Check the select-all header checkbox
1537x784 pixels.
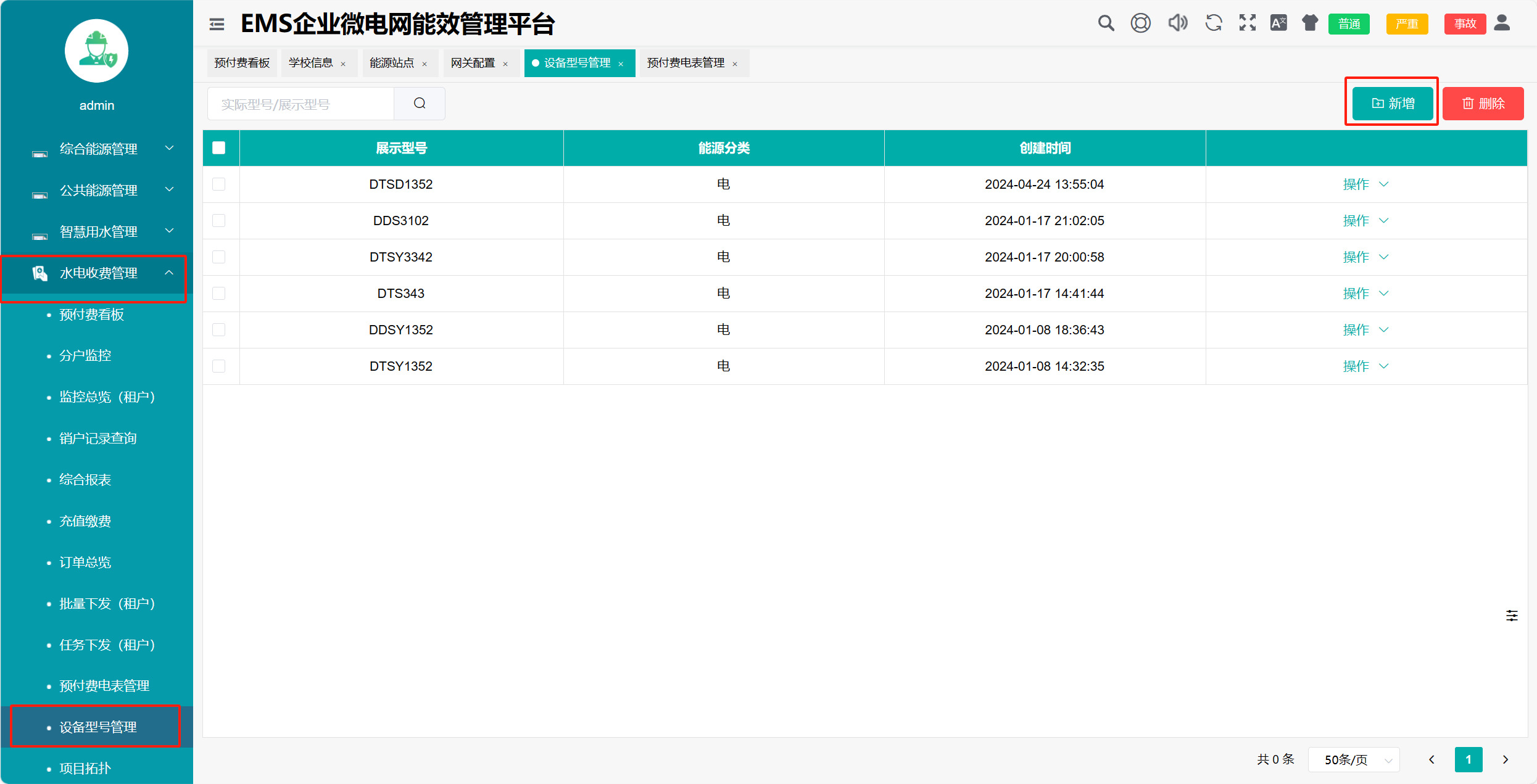coord(219,148)
